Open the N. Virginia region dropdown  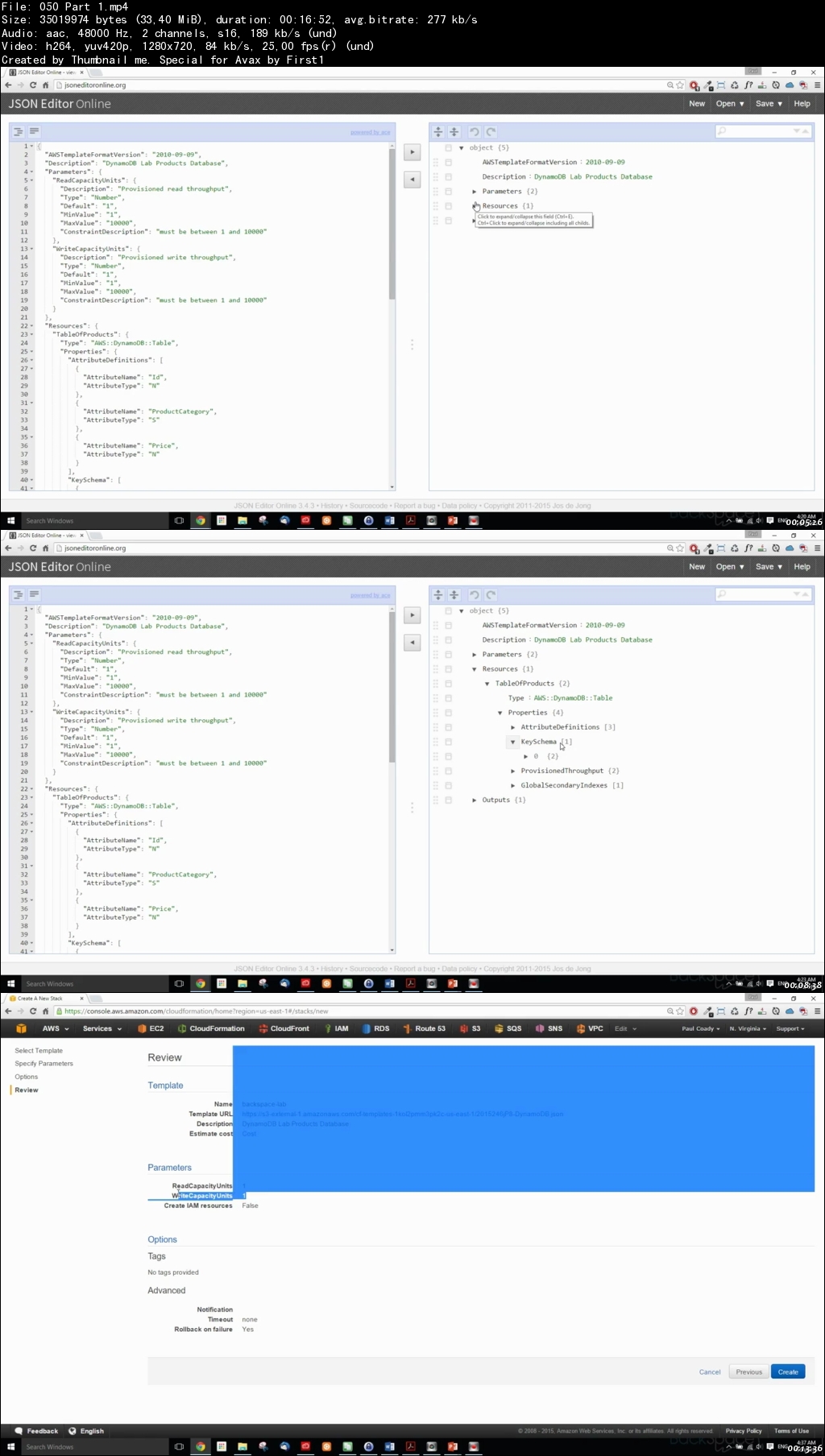click(x=748, y=1028)
